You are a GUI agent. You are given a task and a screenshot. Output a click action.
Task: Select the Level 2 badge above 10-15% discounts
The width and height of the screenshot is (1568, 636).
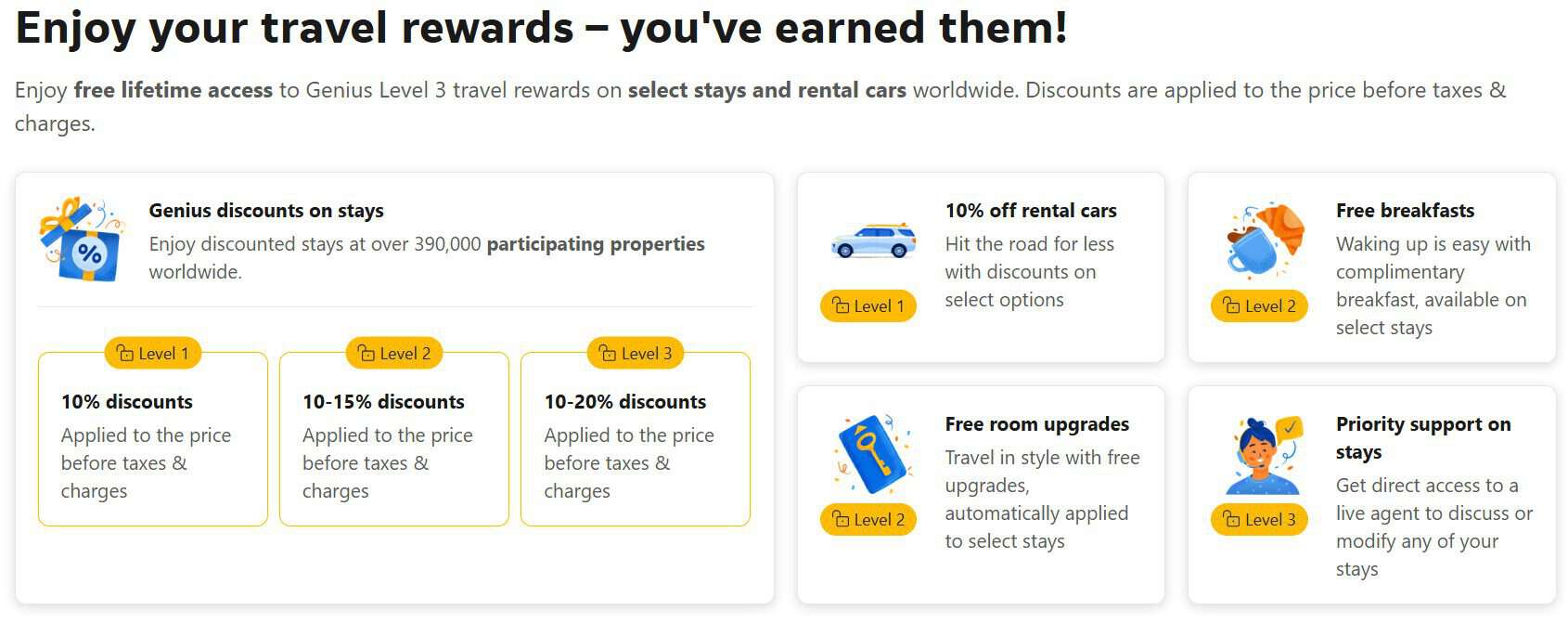coord(394,354)
